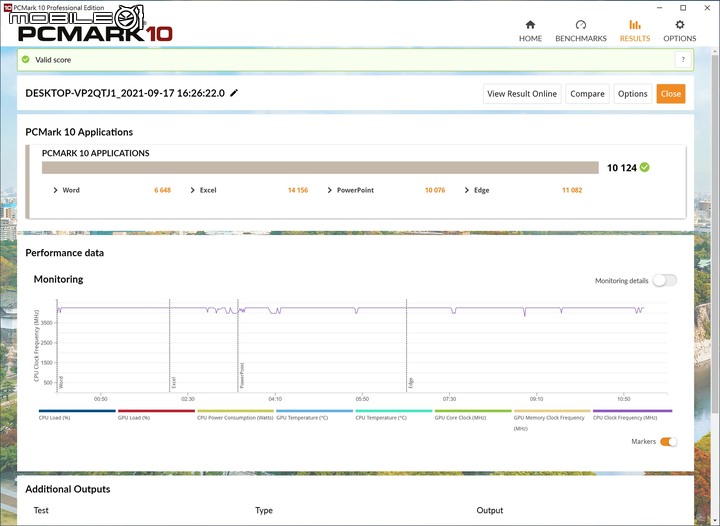Click the scrollbar up arrow
The height and width of the screenshot is (526, 720).
click(716, 50)
